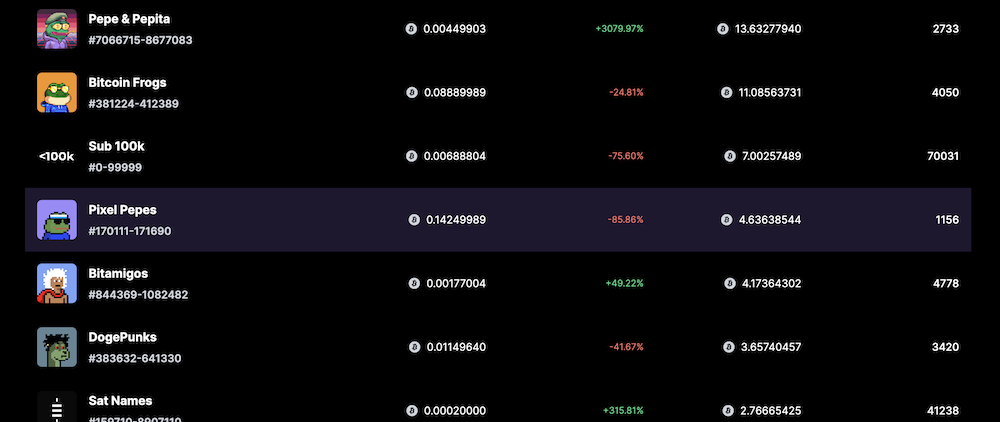The width and height of the screenshot is (1000, 422).
Task: Click Bitcoin Frogs floor price 0.08889989
Action: (454, 93)
